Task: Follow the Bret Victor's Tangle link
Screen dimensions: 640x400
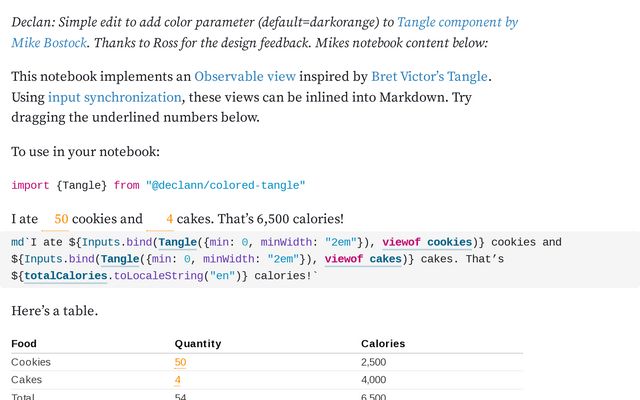Action: click(x=430, y=76)
